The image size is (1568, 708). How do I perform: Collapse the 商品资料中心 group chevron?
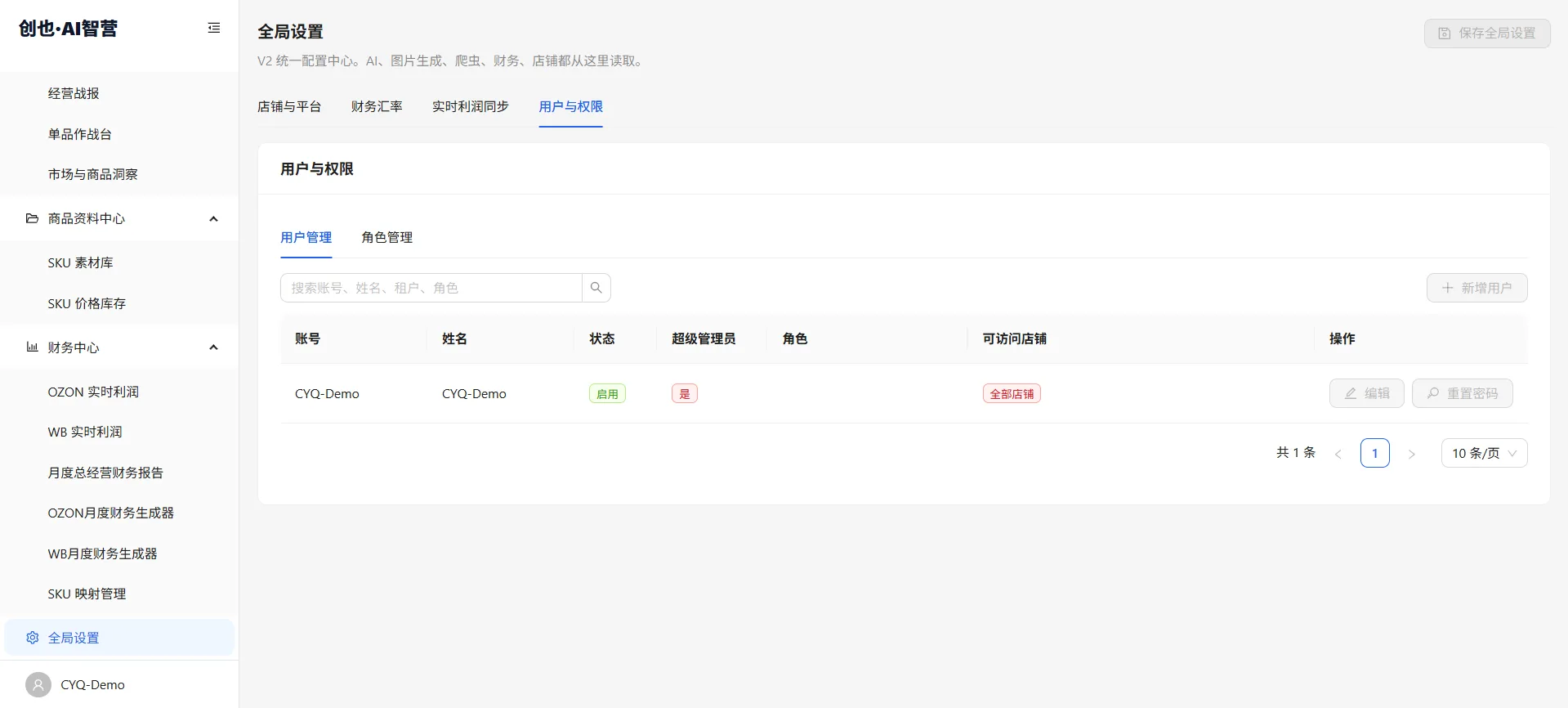(213, 218)
